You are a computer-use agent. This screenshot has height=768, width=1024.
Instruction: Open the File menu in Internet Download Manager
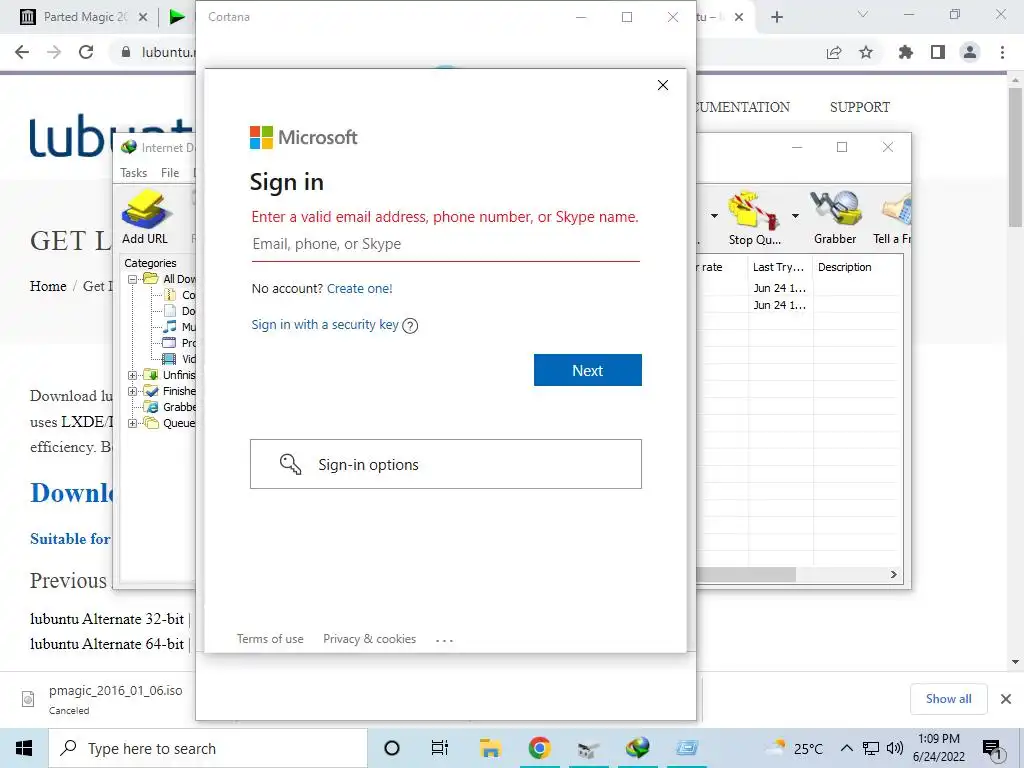coord(170,173)
